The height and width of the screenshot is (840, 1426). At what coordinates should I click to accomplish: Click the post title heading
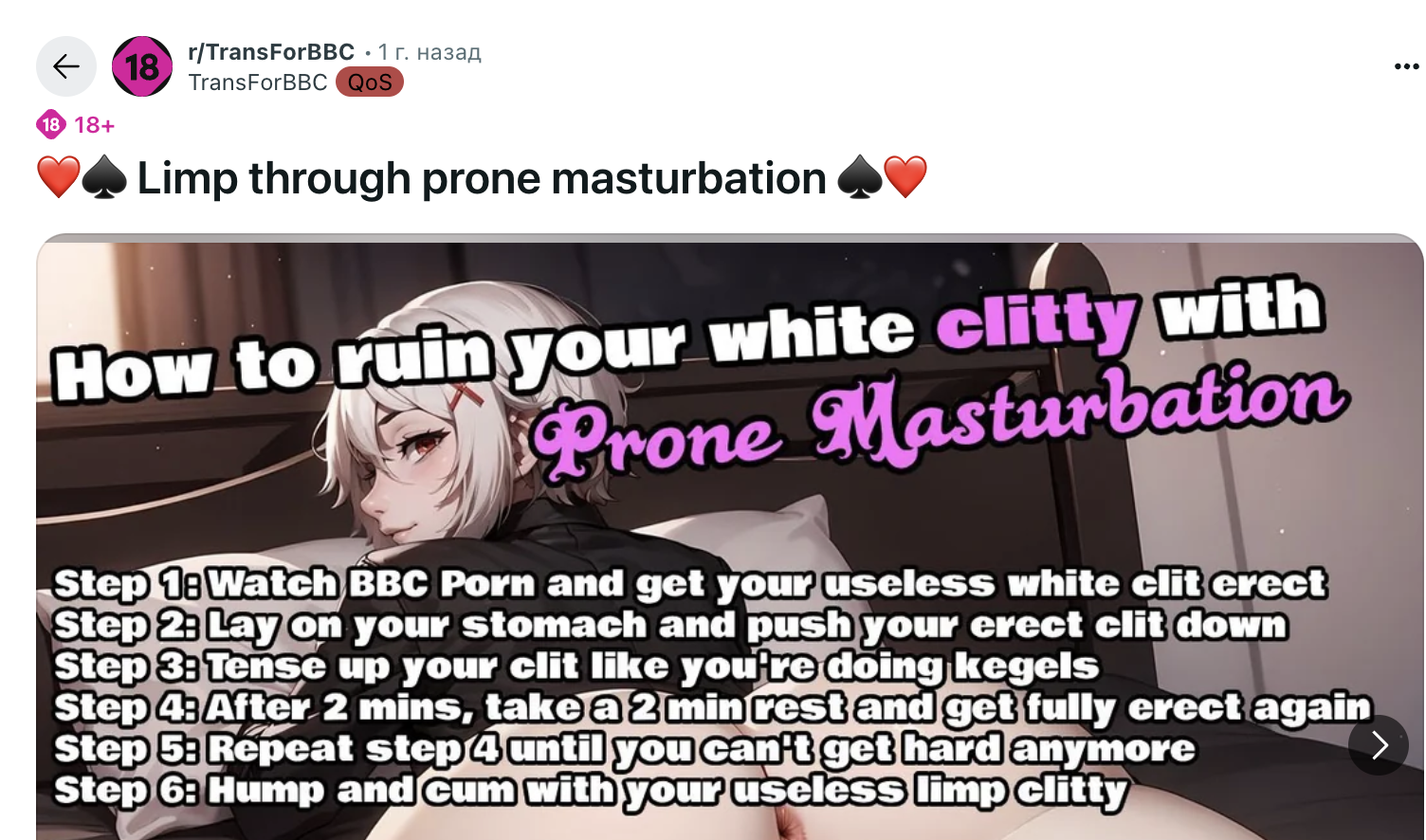pyautogui.click(x=482, y=177)
